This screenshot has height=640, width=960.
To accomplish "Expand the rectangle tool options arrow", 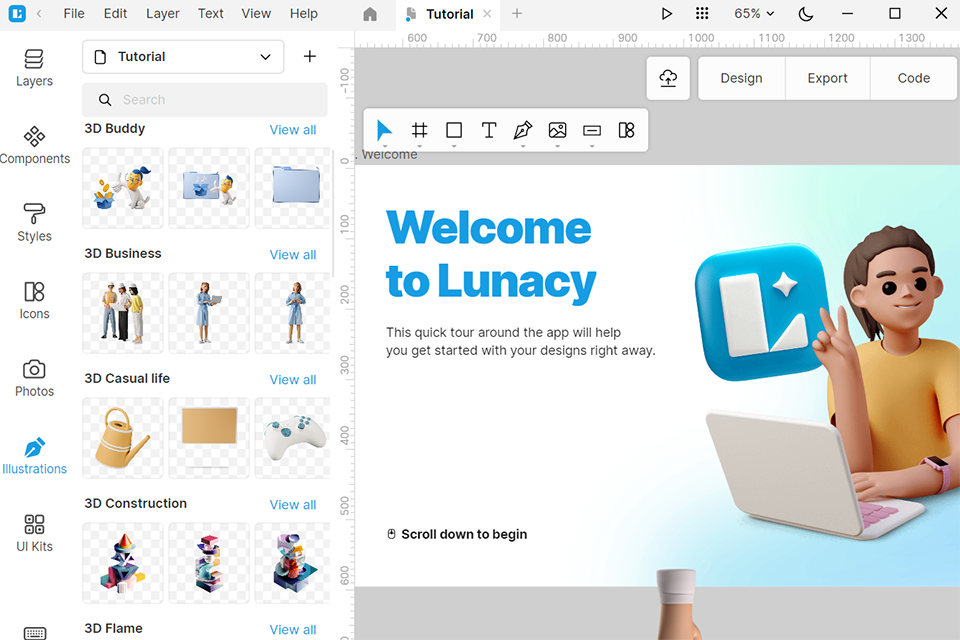I will 454,146.
